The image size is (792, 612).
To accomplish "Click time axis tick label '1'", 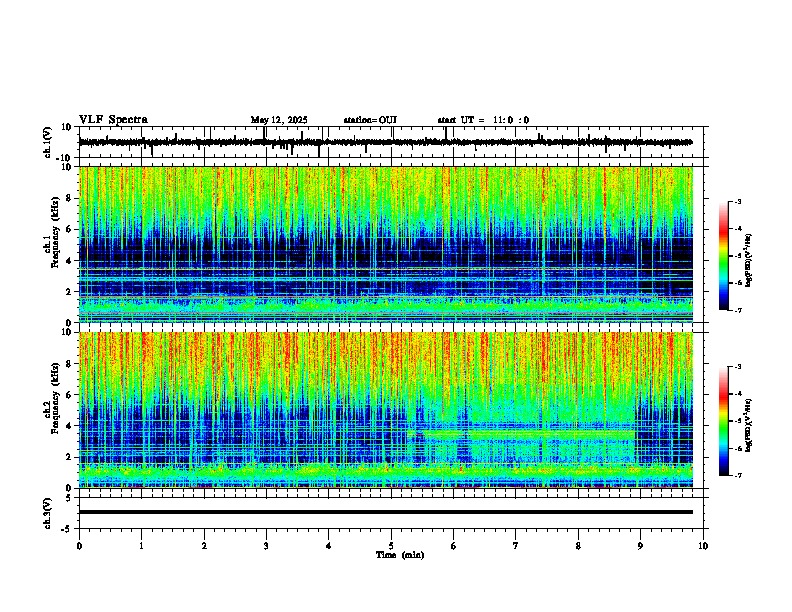I will click(x=141, y=546).
